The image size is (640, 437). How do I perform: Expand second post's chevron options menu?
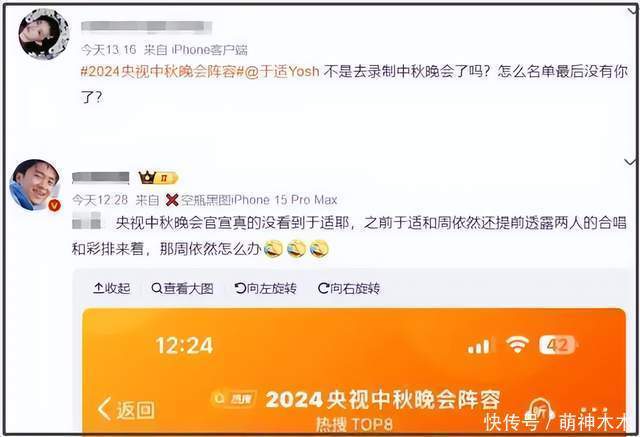point(631,162)
